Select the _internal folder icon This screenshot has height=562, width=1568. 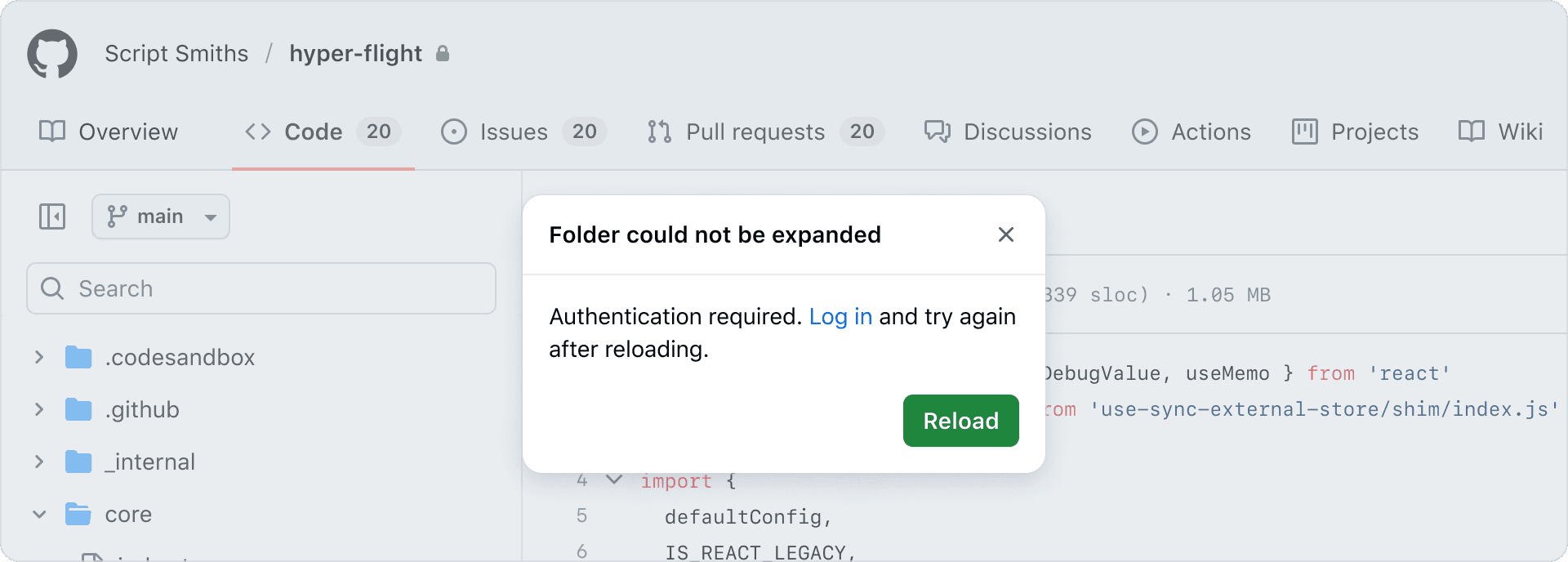[78, 462]
